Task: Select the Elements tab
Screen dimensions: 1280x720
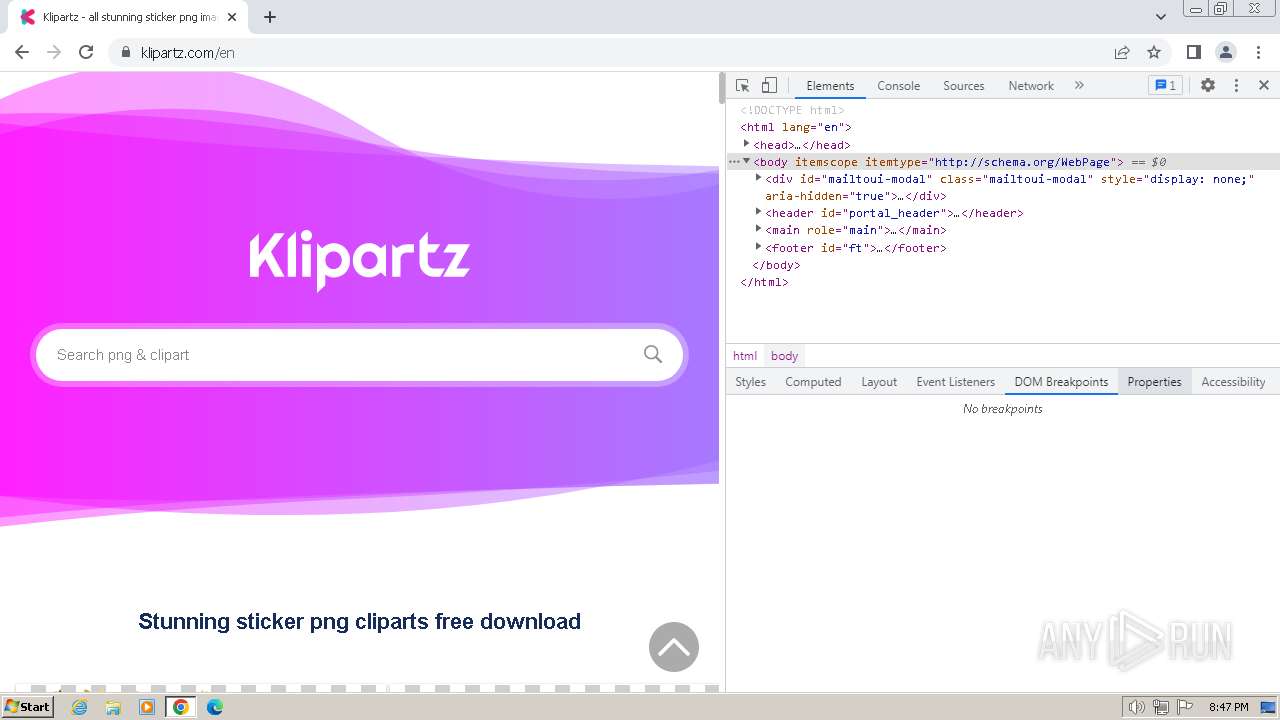Action: tap(830, 86)
